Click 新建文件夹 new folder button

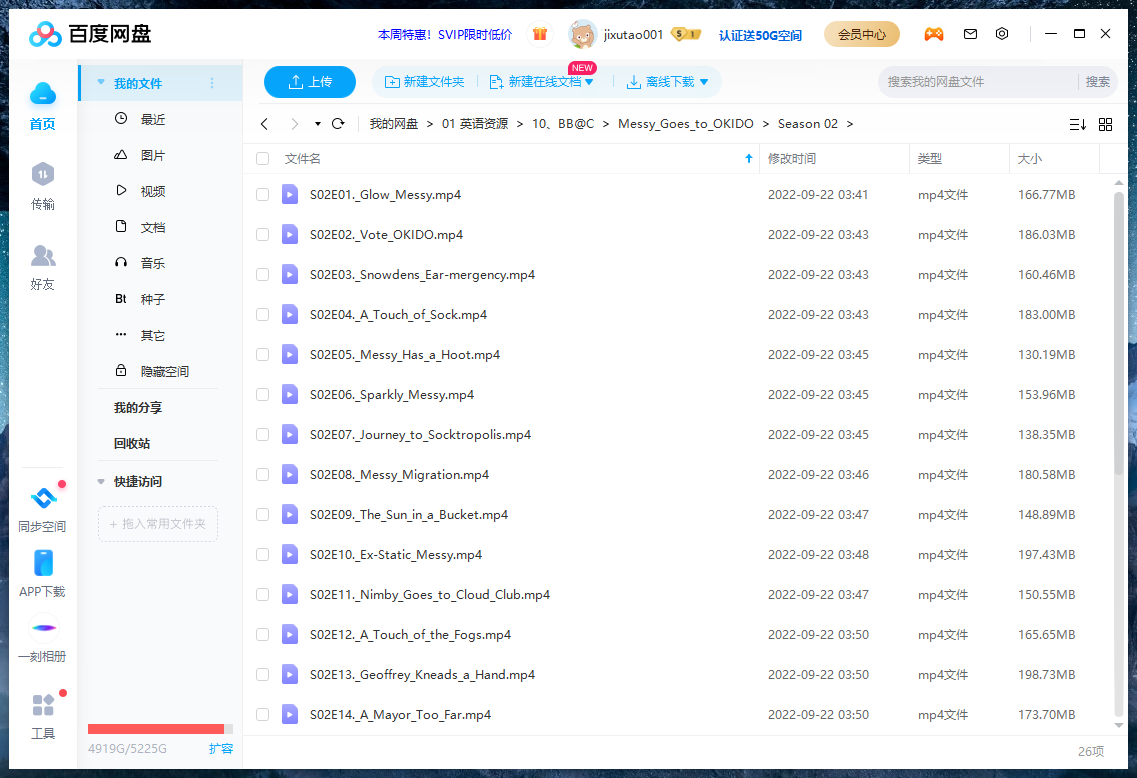click(x=424, y=82)
